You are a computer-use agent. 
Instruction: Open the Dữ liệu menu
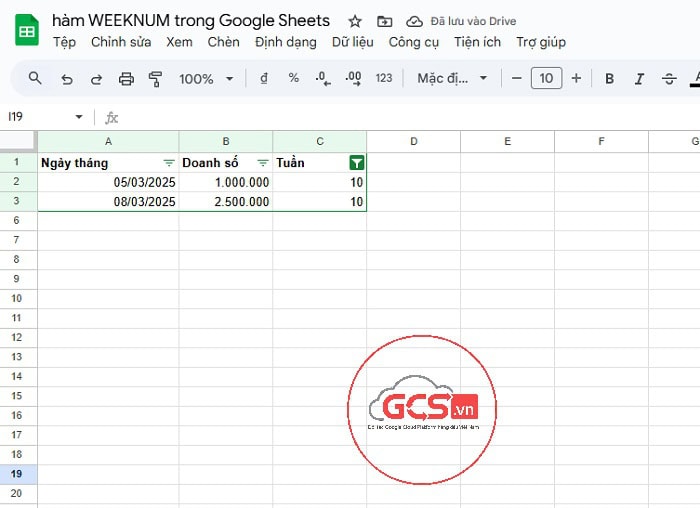[352, 42]
